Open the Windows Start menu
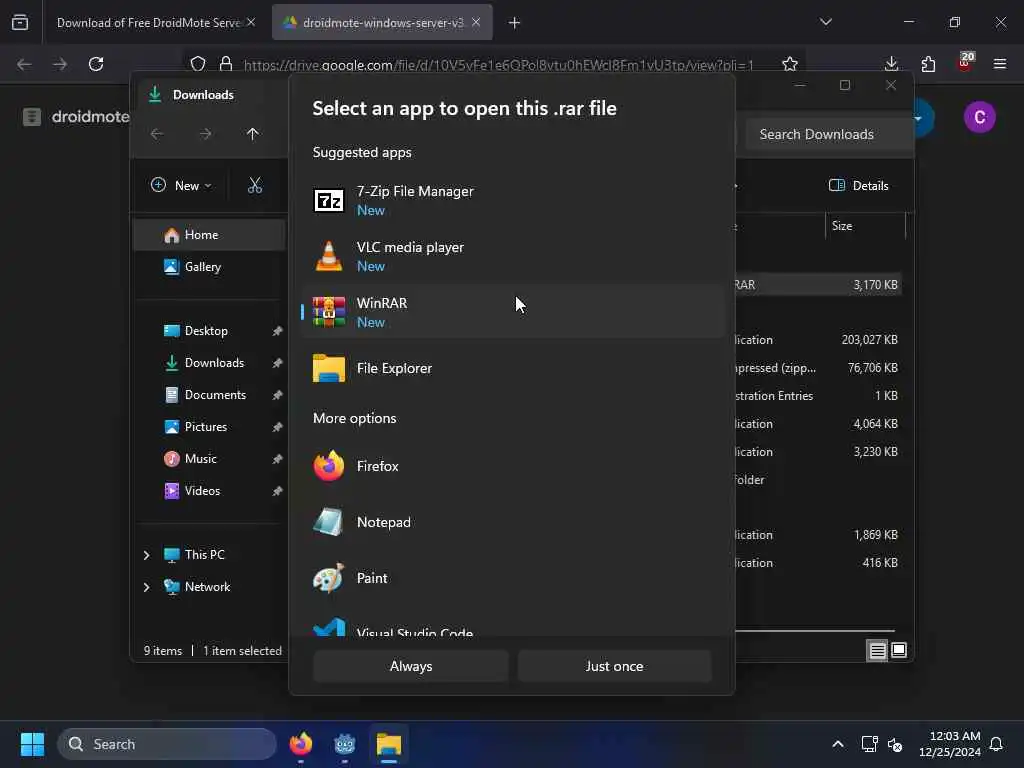The height and width of the screenshot is (768, 1024). 32,744
